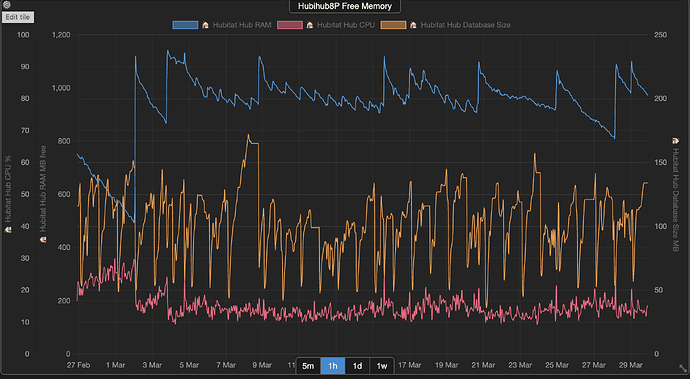Screen dimensions: 690x379
Task: Toggle the Hubitat Hub CPU legend series
Action: pos(326,25)
